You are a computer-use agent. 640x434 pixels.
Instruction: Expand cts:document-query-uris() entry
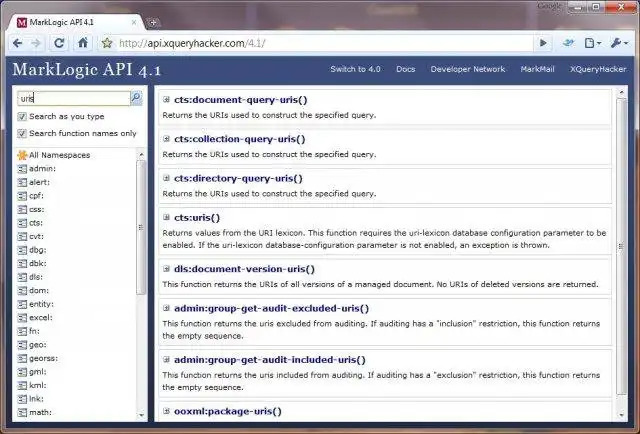tap(166, 99)
